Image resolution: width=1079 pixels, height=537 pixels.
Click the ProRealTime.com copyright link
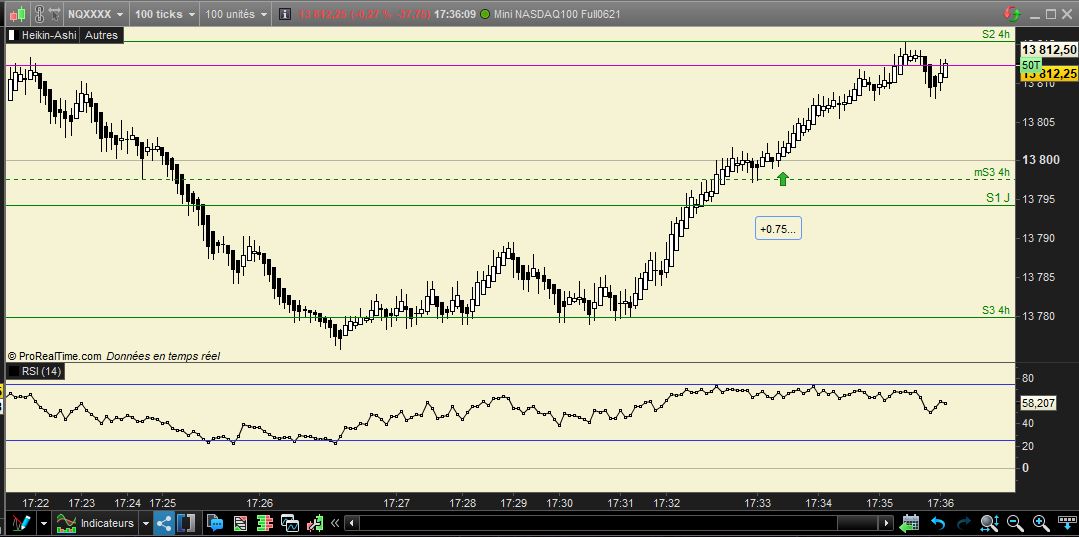click(x=55, y=356)
